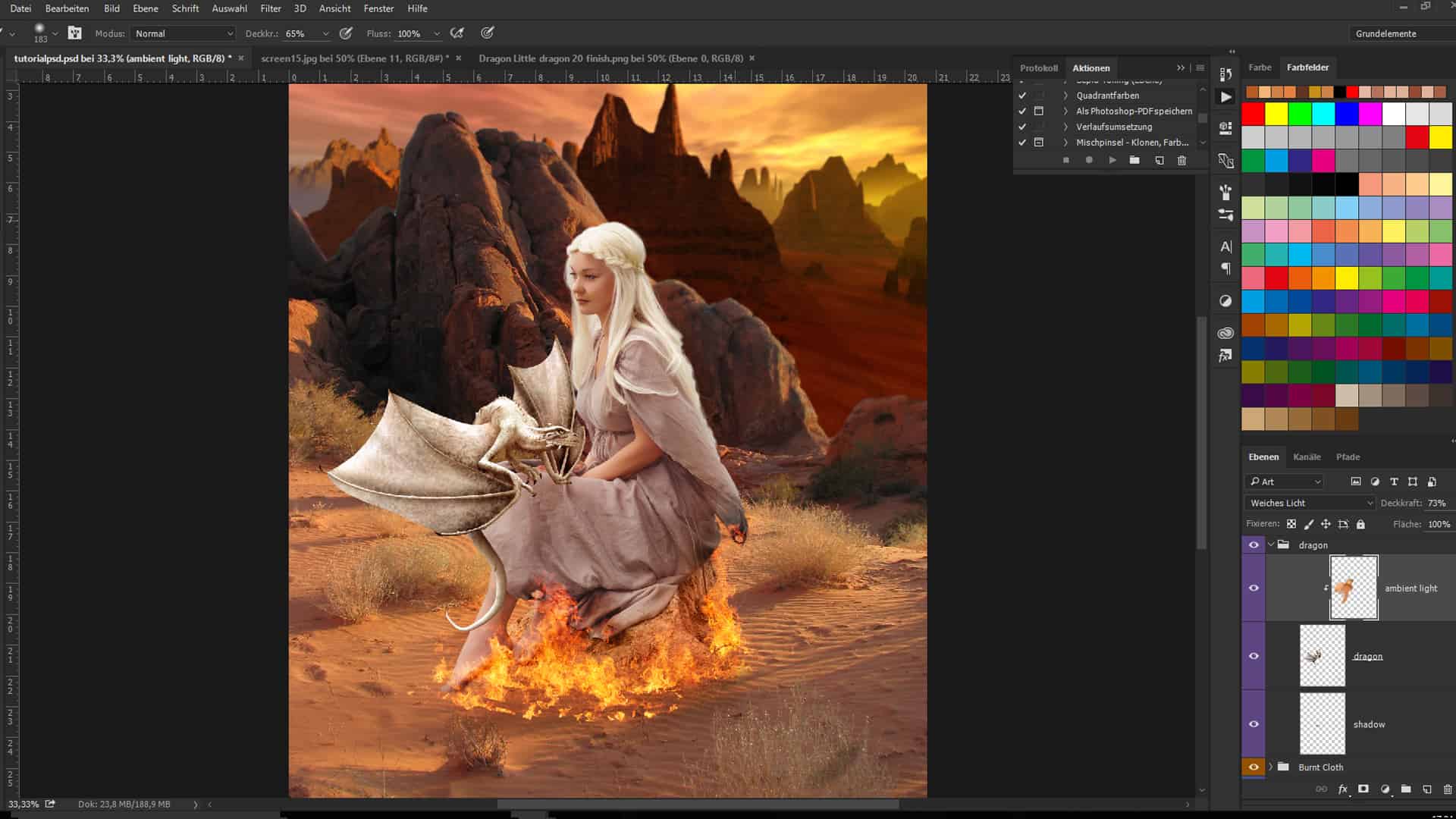
Task: Switch to the Farbe tab
Action: coord(1260,67)
